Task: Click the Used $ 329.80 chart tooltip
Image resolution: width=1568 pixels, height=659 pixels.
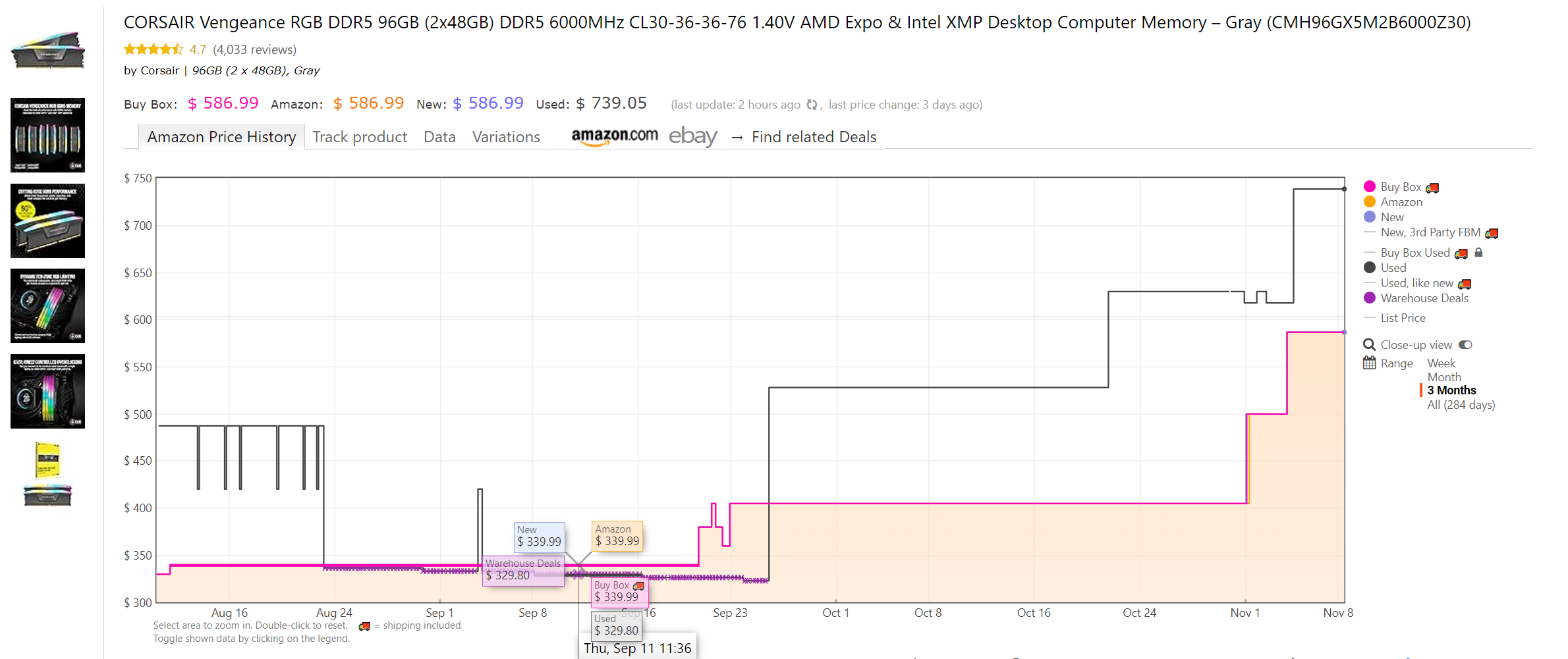Action: coord(616,625)
